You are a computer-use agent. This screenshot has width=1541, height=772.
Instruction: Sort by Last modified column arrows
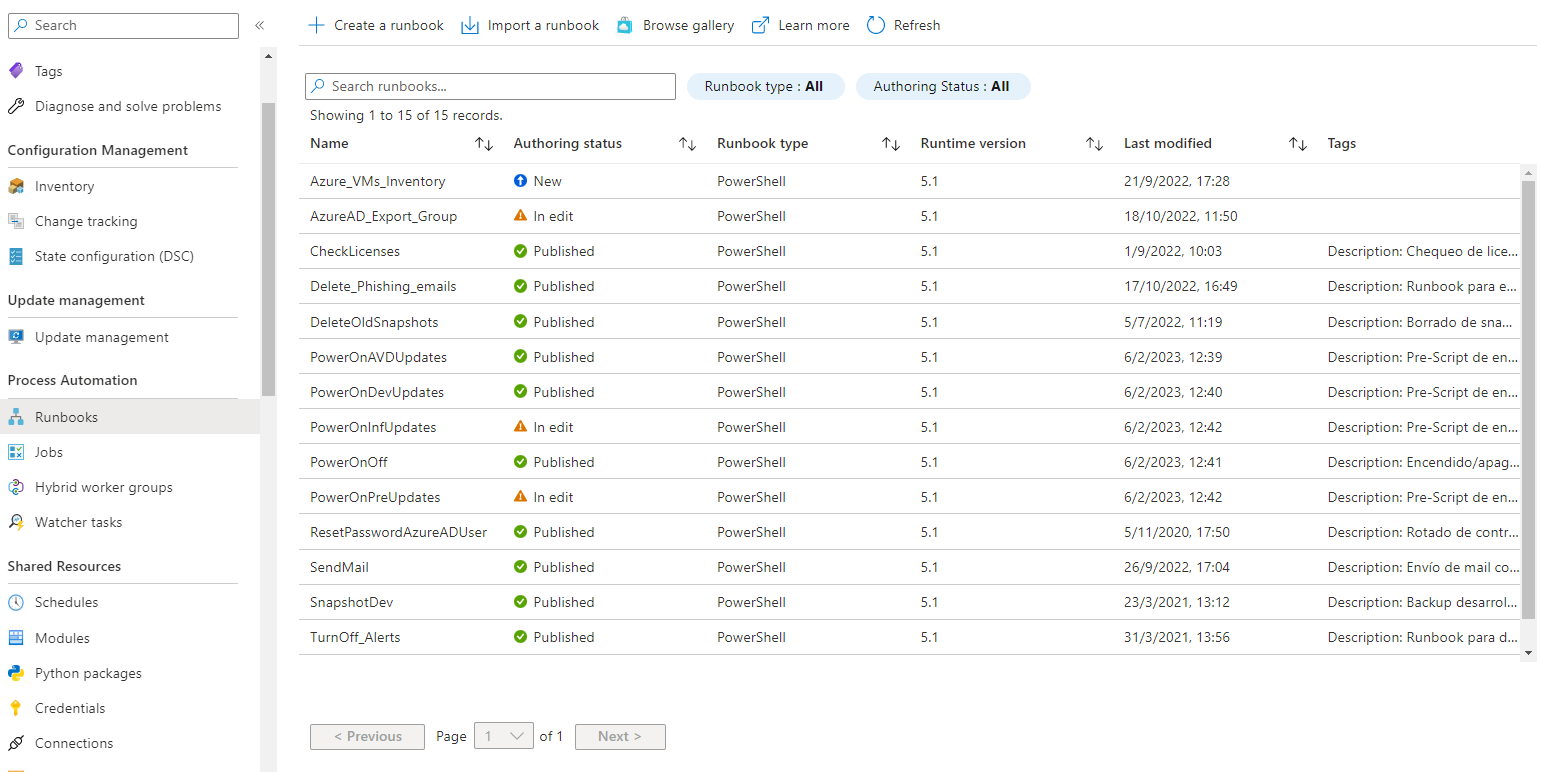(1298, 144)
